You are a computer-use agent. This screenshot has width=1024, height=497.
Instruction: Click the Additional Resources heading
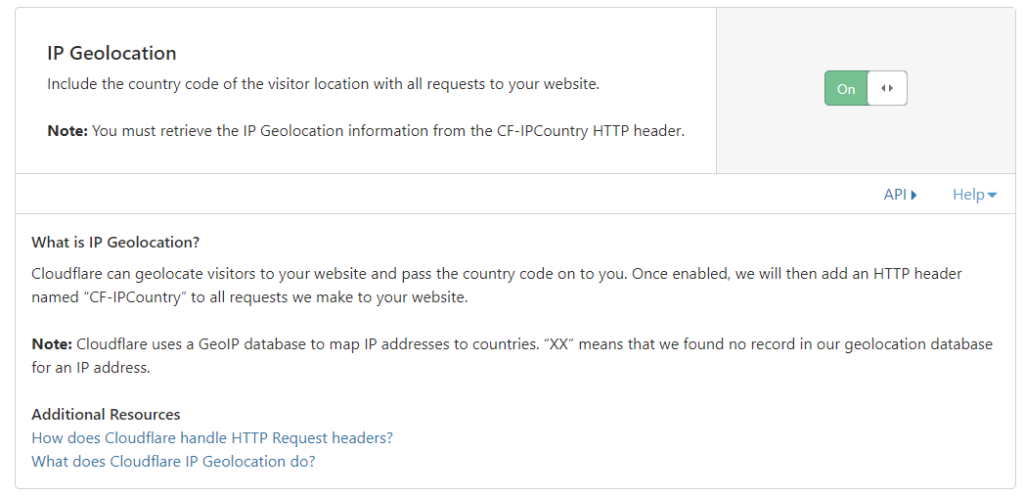pyautogui.click(x=106, y=415)
